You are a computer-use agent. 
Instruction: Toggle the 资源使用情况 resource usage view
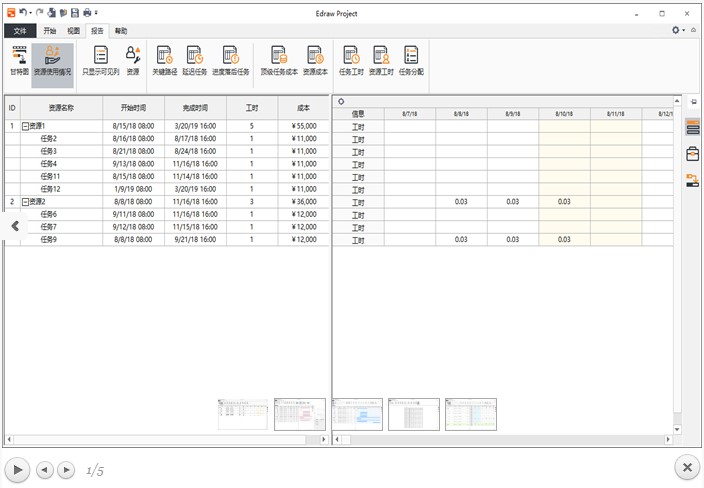[52, 61]
